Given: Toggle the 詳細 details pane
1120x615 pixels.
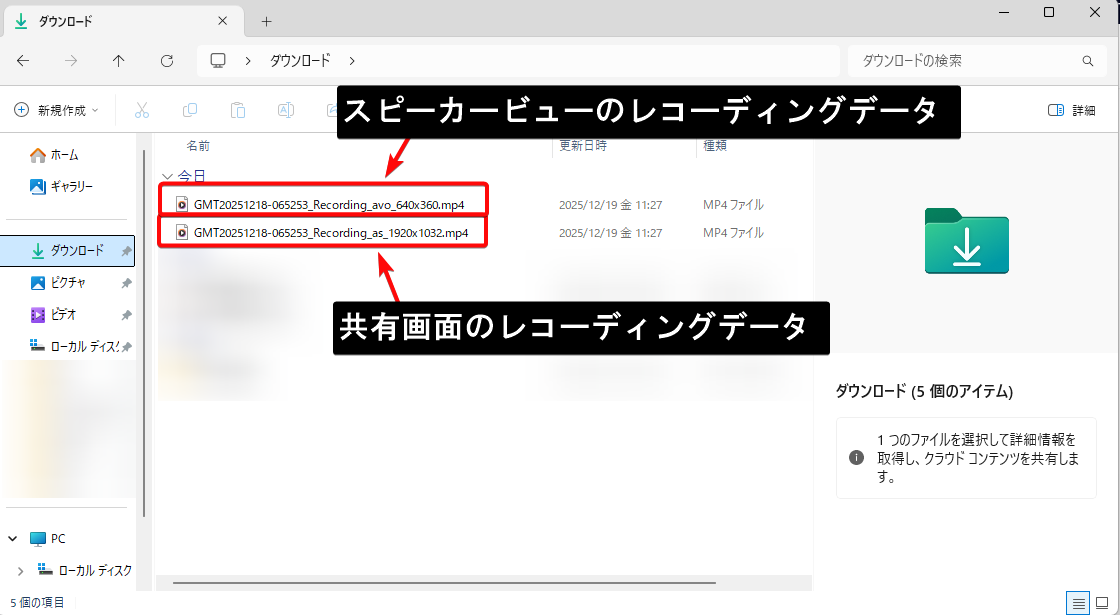Looking at the screenshot, I should coord(1072,110).
